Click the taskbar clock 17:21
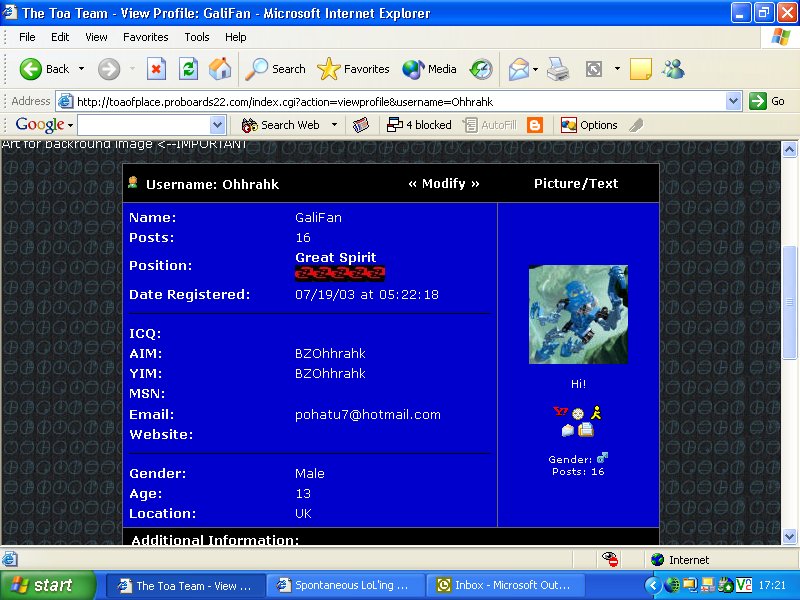 (x=772, y=585)
